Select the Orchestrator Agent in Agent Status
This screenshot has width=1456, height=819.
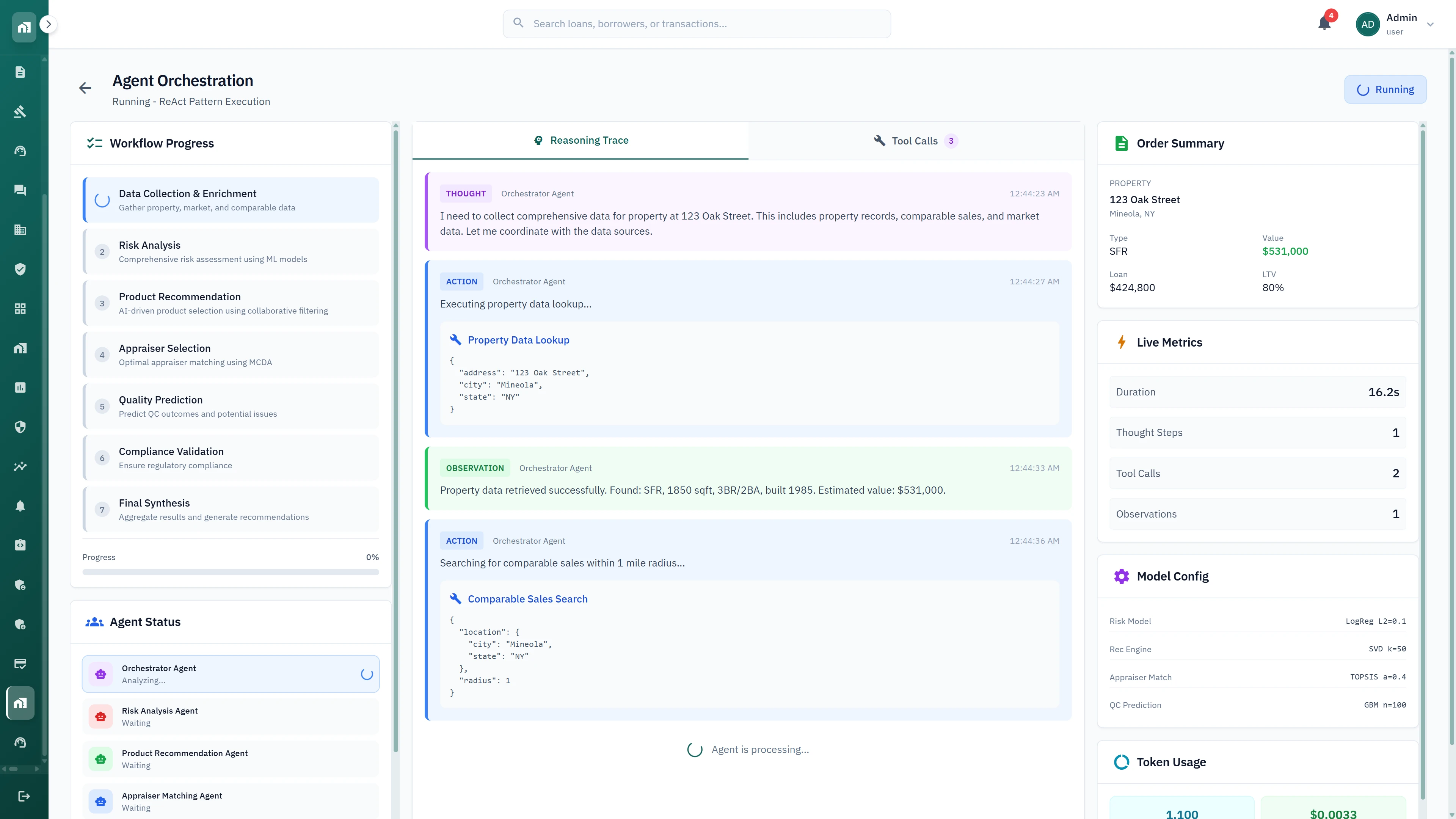click(230, 674)
